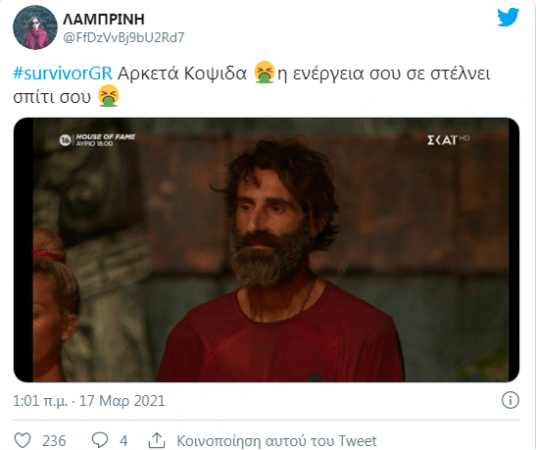Like the tweet with the heart icon
This screenshot has width=536, height=450.
[x=23, y=440]
